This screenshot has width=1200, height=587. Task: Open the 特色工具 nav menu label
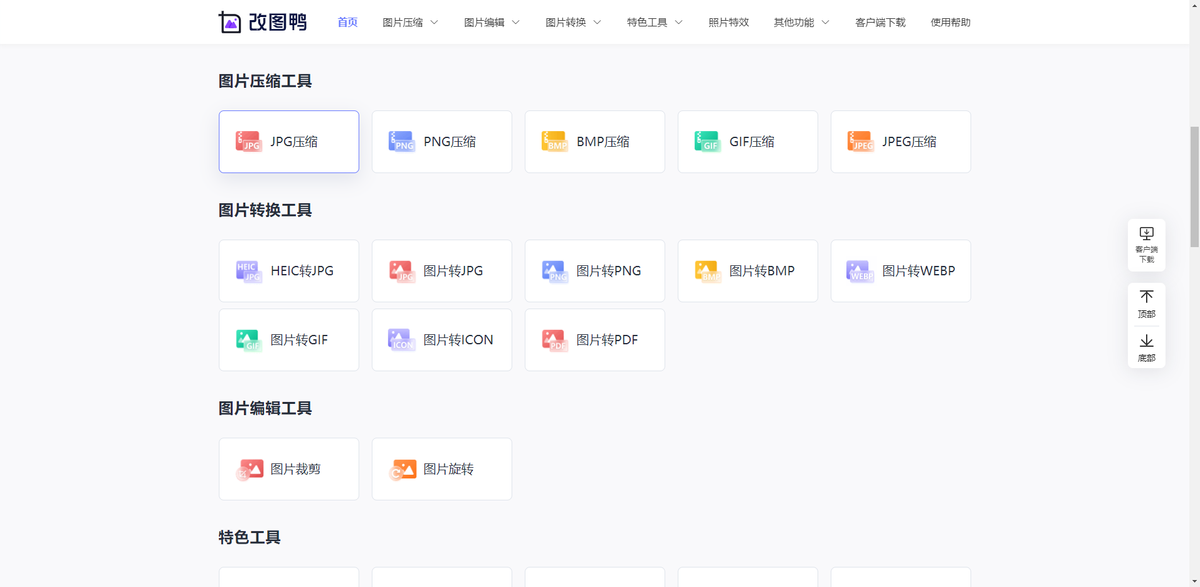click(x=647, y=22)
